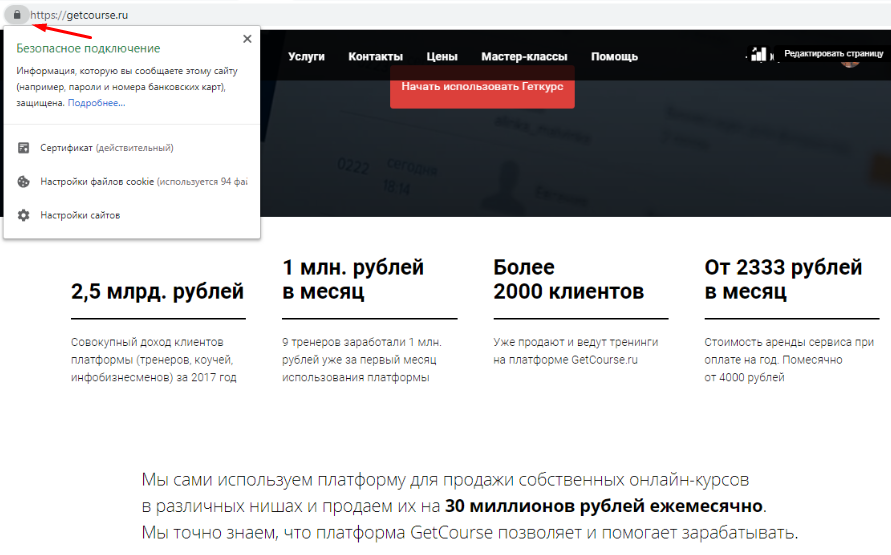
Task: Click the Более 2000 клиентов heading
Action: (568, 279)
